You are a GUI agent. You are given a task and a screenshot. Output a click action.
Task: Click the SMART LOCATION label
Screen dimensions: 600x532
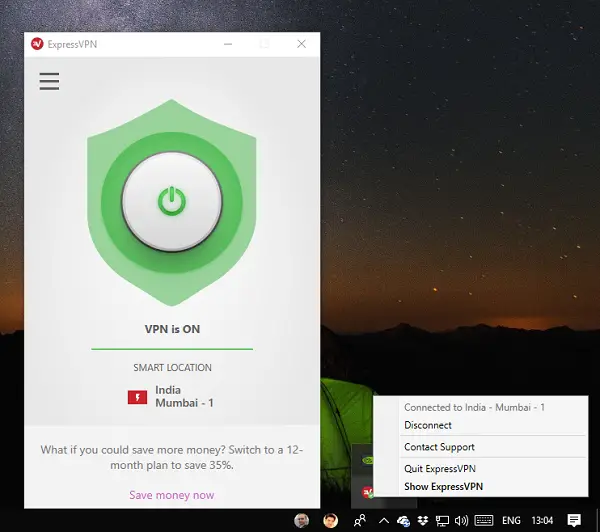pyautogui.click(x=172, y=367)
